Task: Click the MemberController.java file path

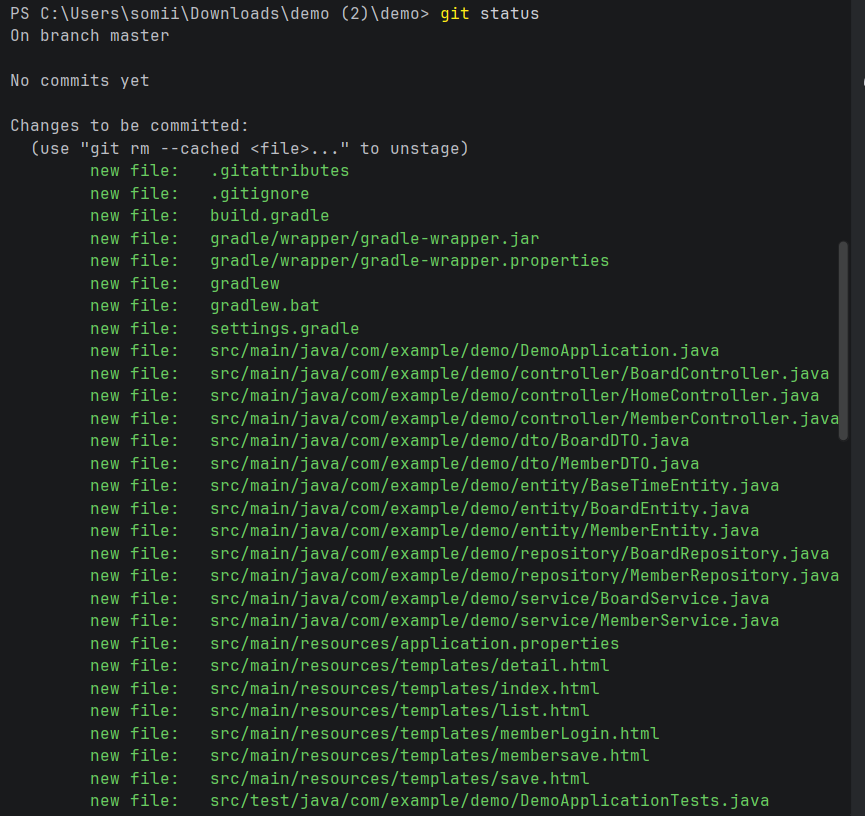Action: point(524,418)
